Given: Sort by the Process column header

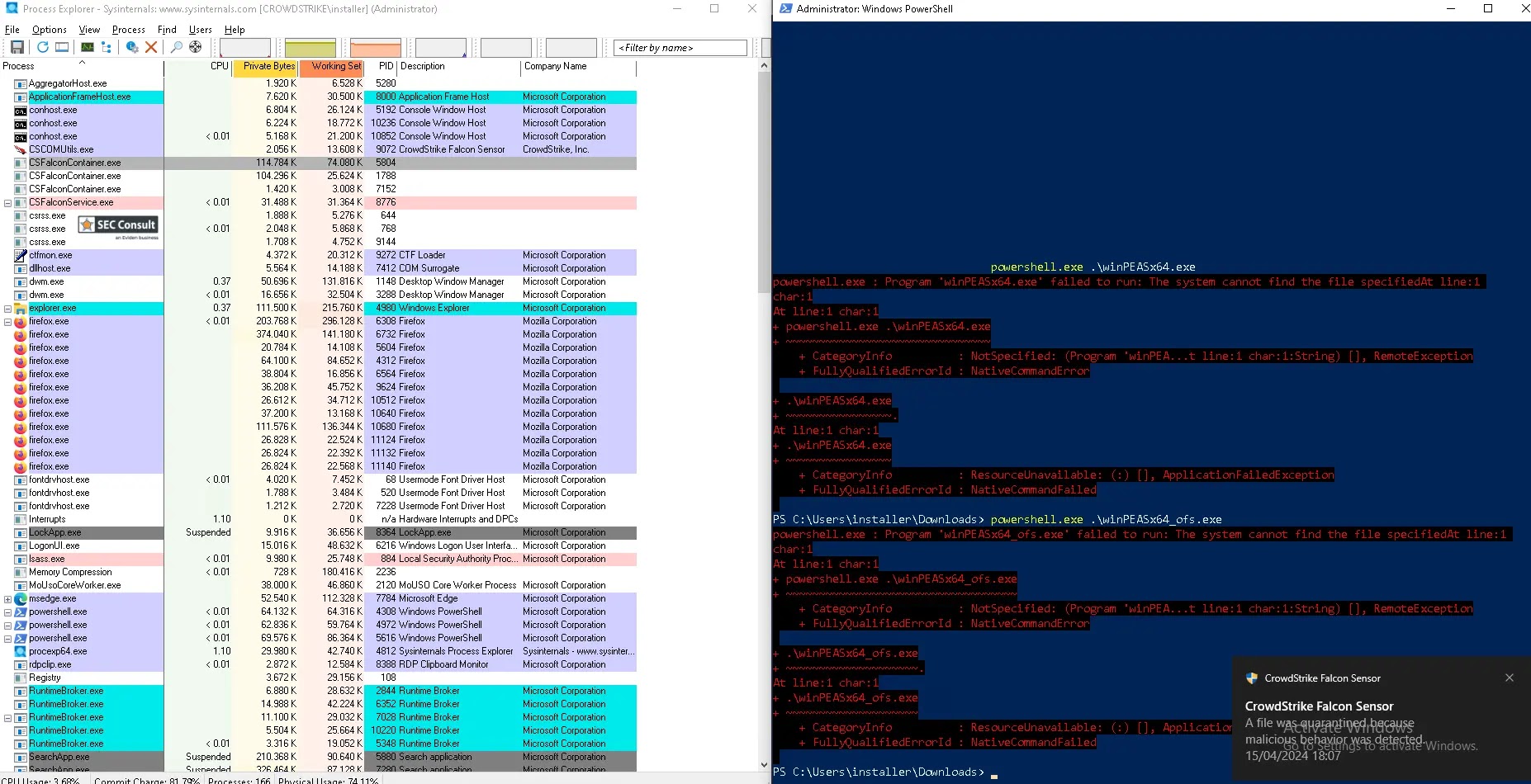Looking at the screenshot, I should 82,66.
